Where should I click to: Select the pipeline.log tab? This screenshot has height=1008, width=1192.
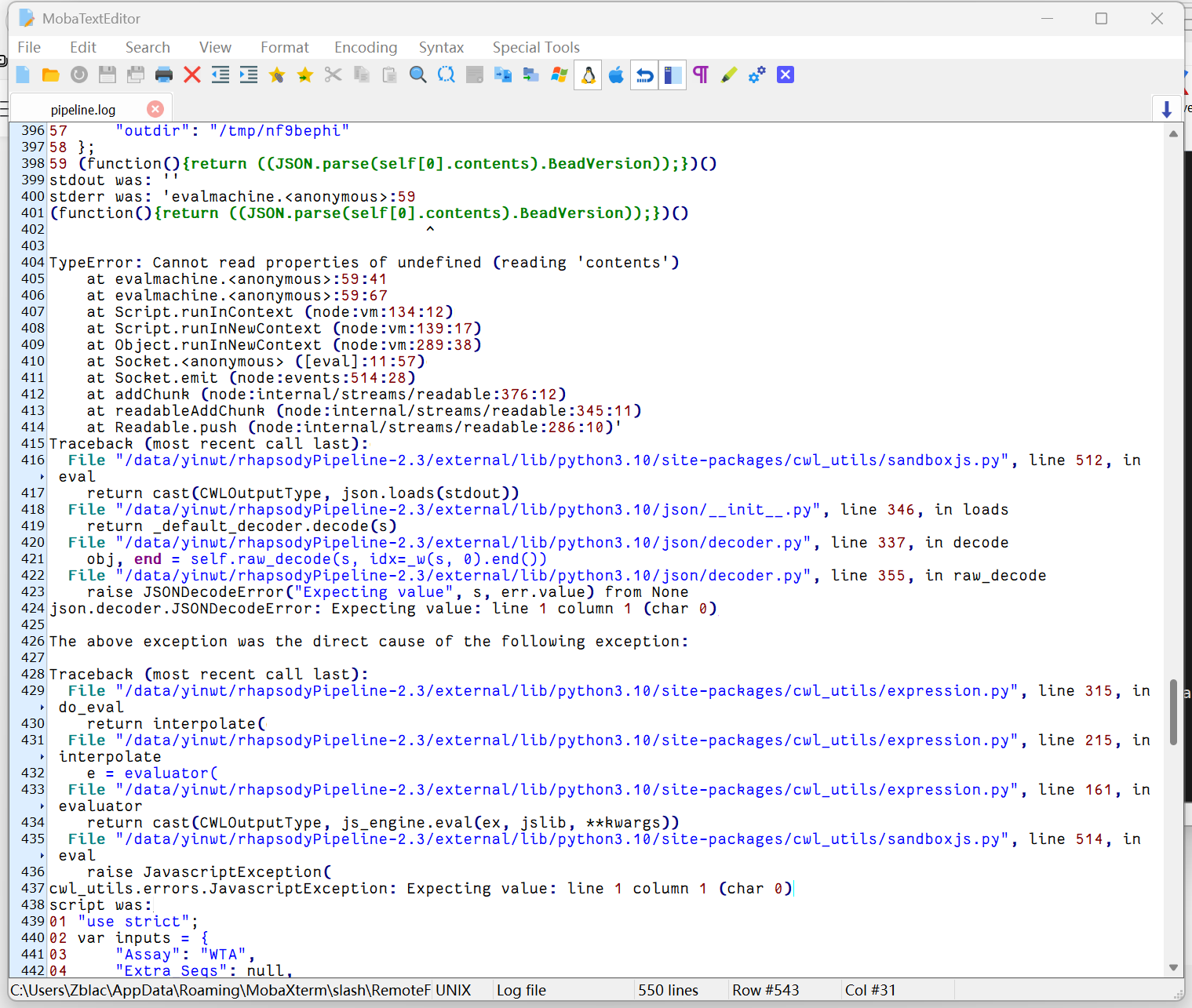pos(83,110)
